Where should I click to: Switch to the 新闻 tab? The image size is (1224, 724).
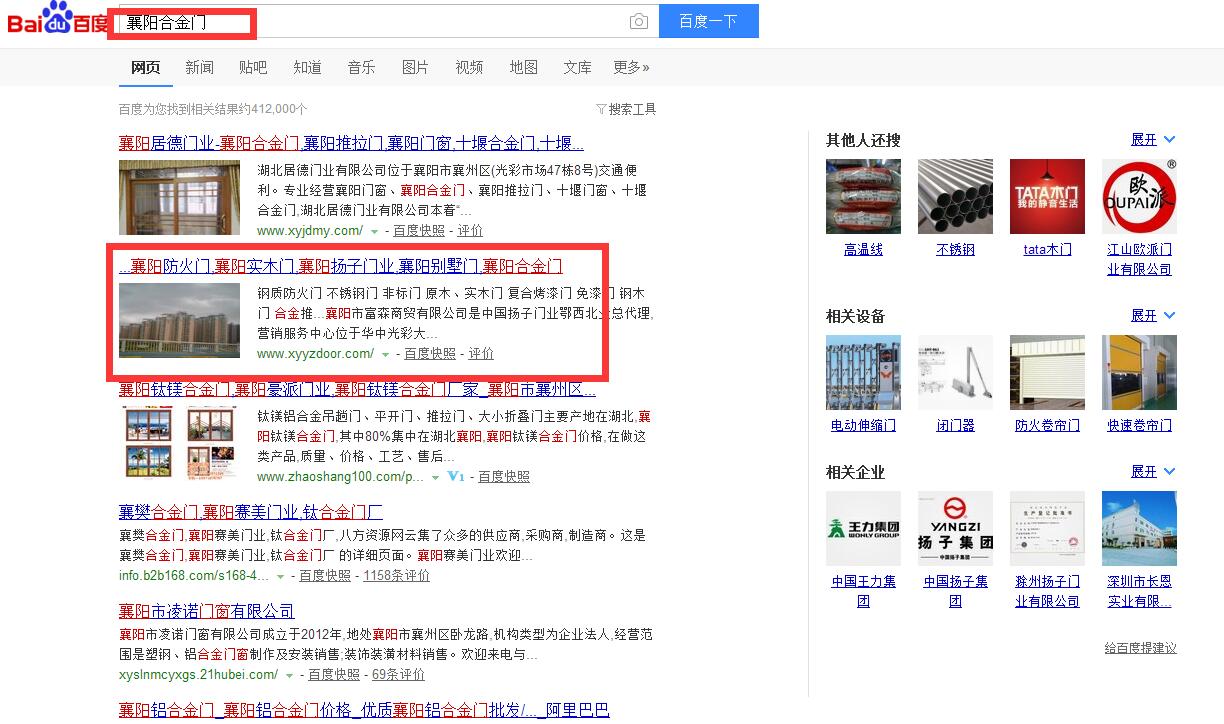[x=200, y=67]
